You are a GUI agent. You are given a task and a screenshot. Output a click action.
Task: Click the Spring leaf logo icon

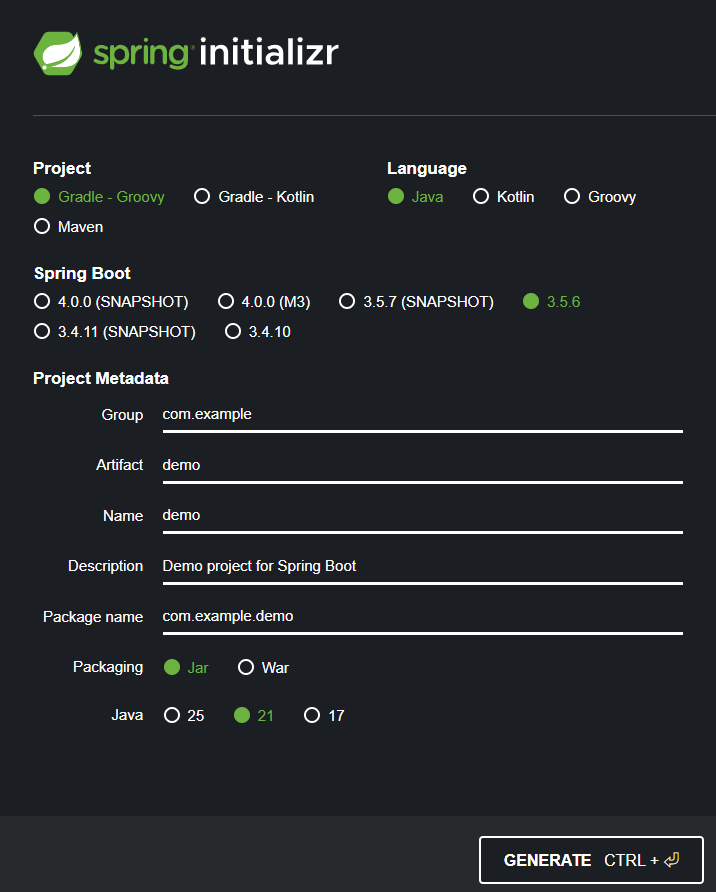pyautogui.click(x=57, y=53)
